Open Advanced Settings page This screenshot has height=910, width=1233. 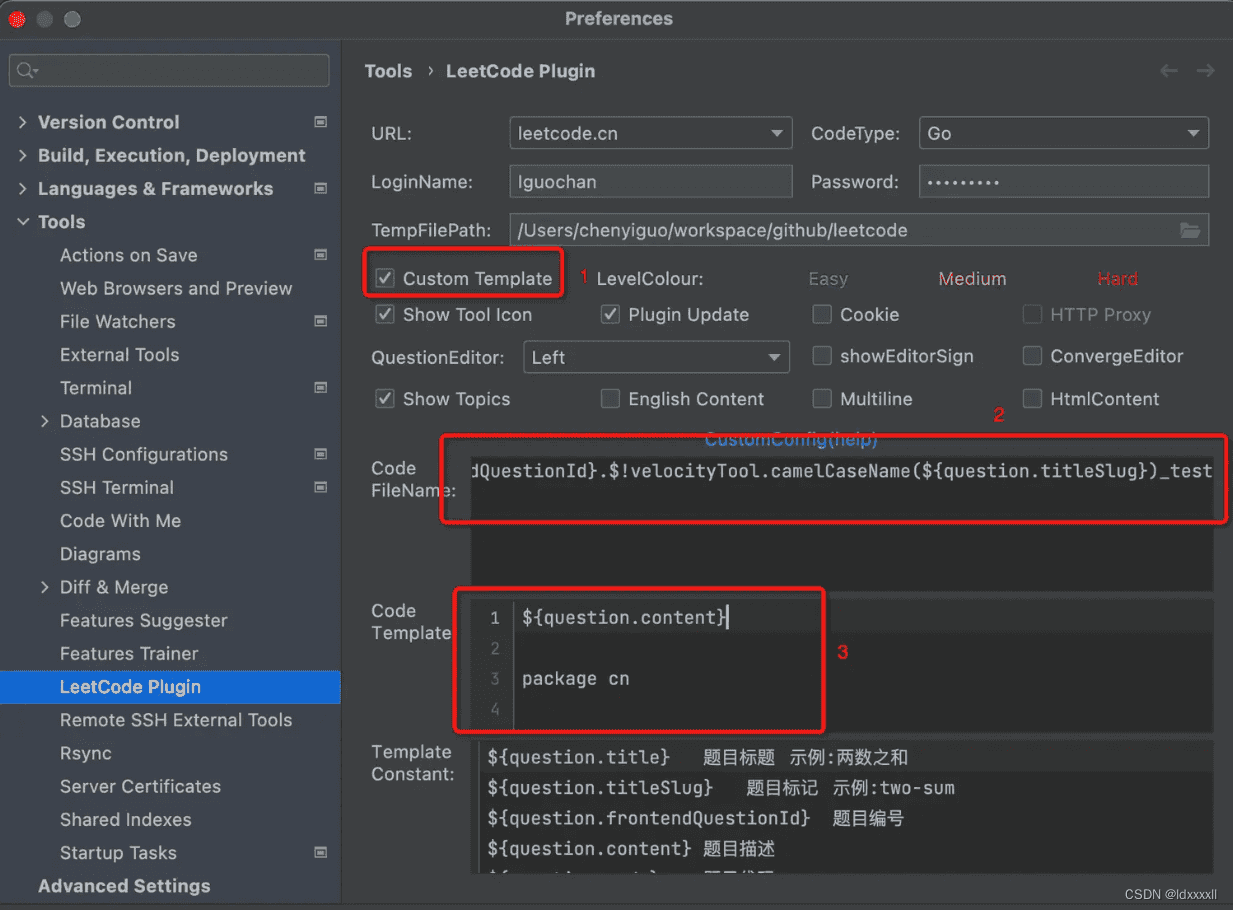point(124,886)
